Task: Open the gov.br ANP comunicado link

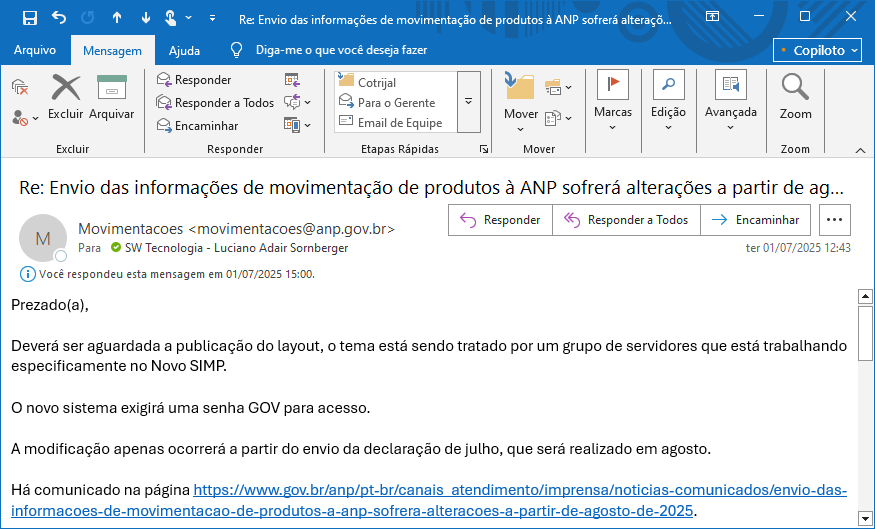Action: tap(519, 490)
